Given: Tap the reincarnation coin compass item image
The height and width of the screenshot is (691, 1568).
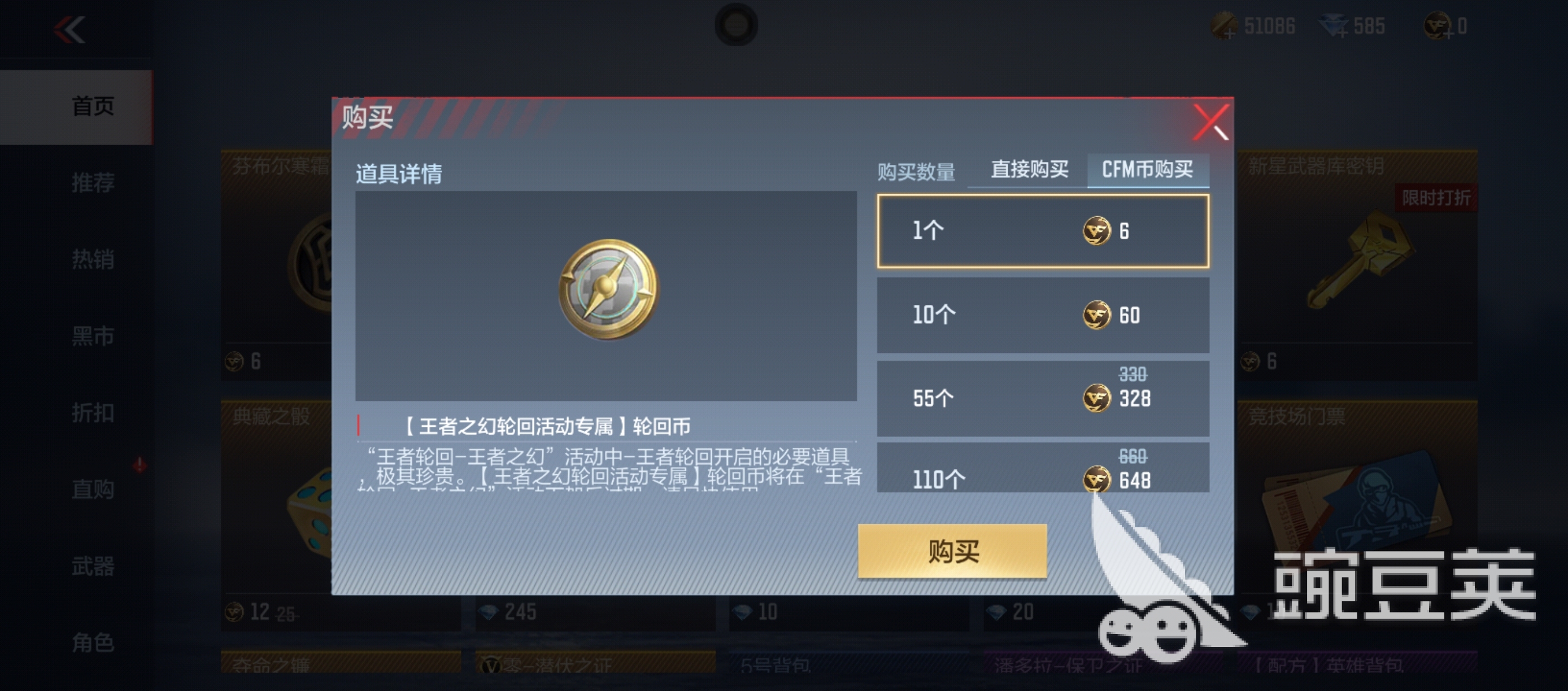Looking at the screenshot, I should pos(607,289).
